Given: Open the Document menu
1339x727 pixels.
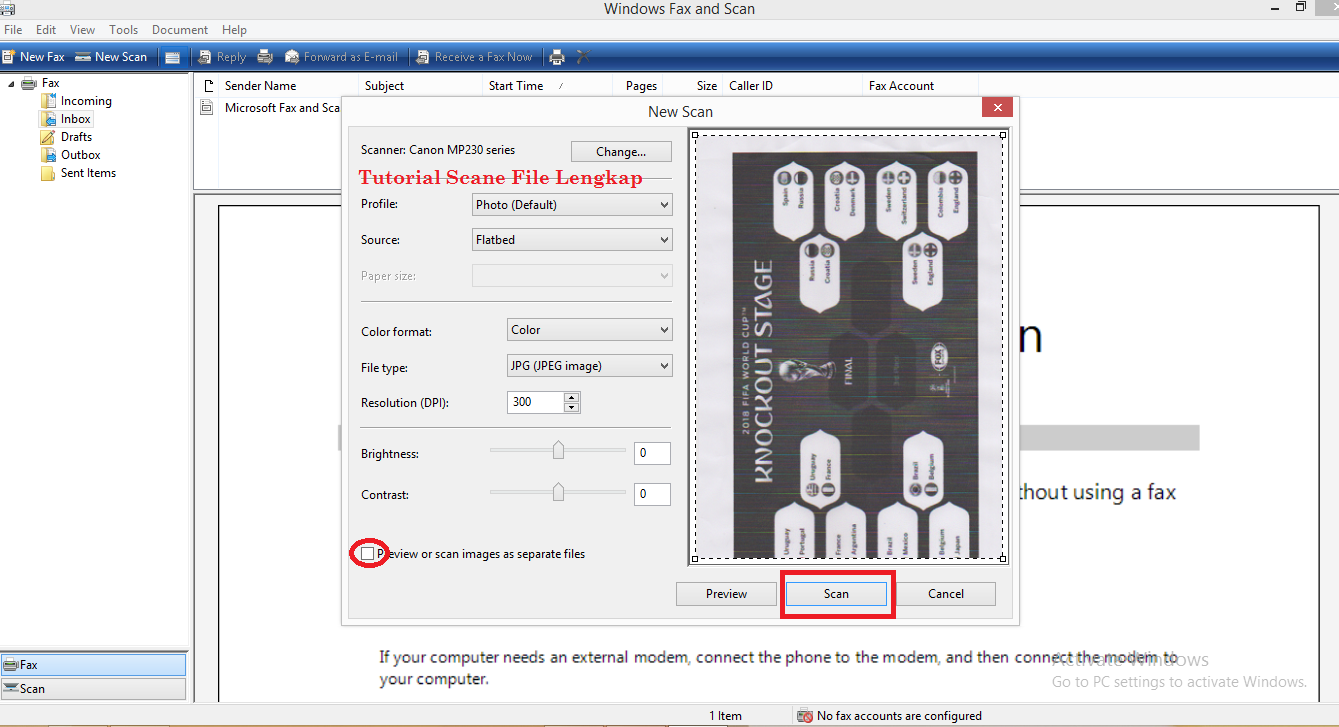Looking at the screenshot, I should tap(179, 29).
